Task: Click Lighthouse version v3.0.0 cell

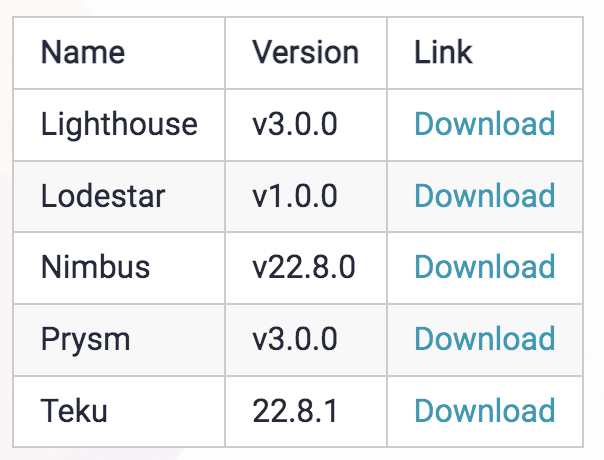Action: click(306, 125)
